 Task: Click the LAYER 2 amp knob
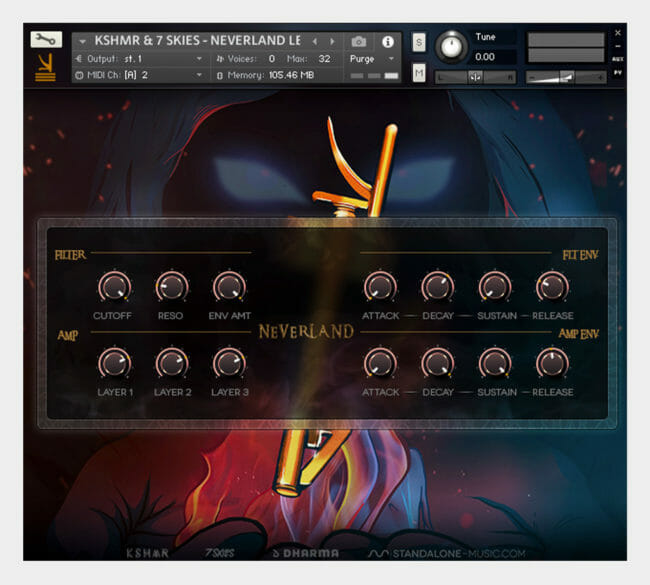point(172,363)
